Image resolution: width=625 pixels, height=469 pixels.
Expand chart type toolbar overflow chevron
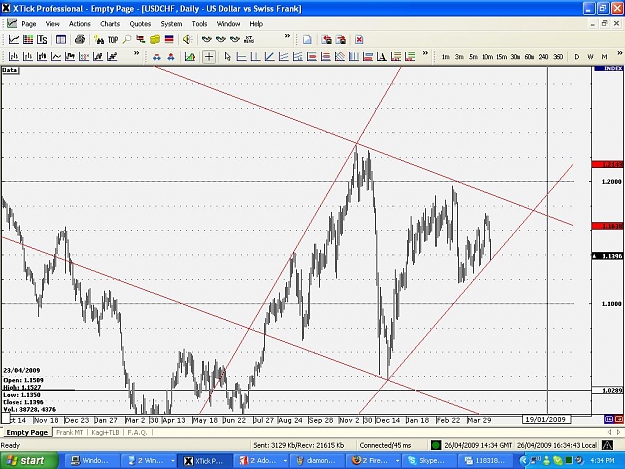136,53
